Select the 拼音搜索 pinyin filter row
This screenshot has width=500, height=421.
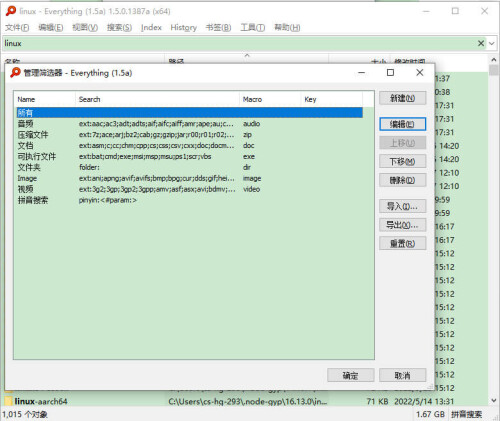coord(189,200)
